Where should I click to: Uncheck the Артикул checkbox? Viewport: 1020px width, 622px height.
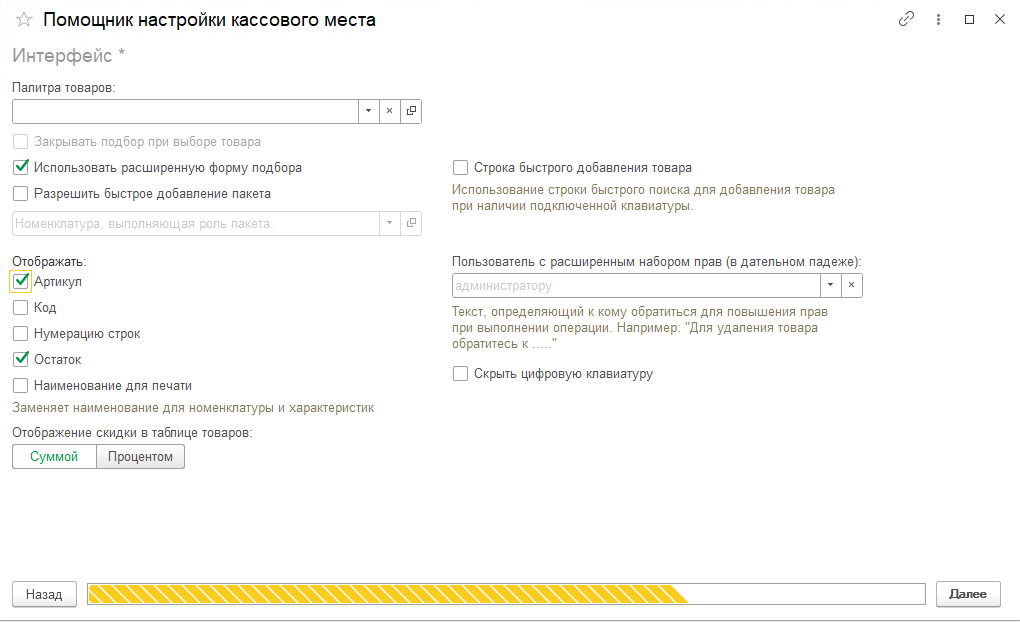click(21, 282)
